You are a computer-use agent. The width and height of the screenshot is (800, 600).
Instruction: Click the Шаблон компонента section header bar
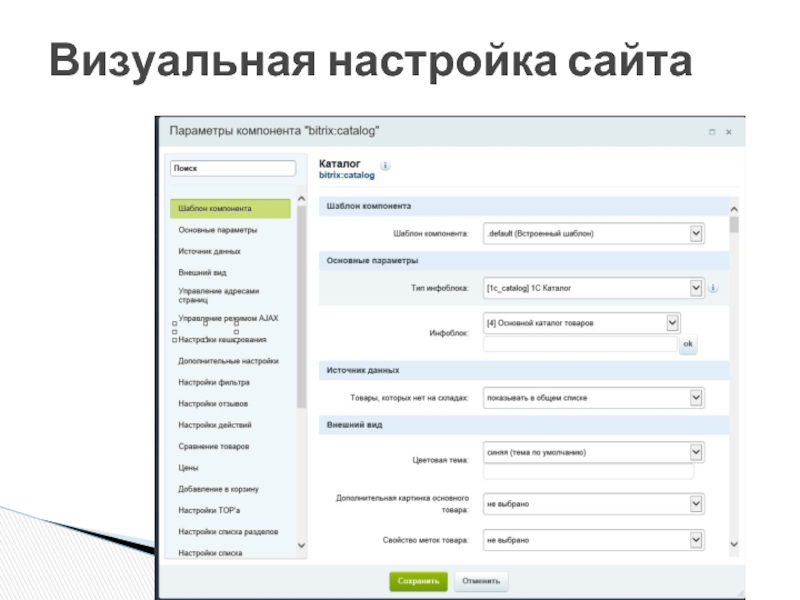pos(524,206)
